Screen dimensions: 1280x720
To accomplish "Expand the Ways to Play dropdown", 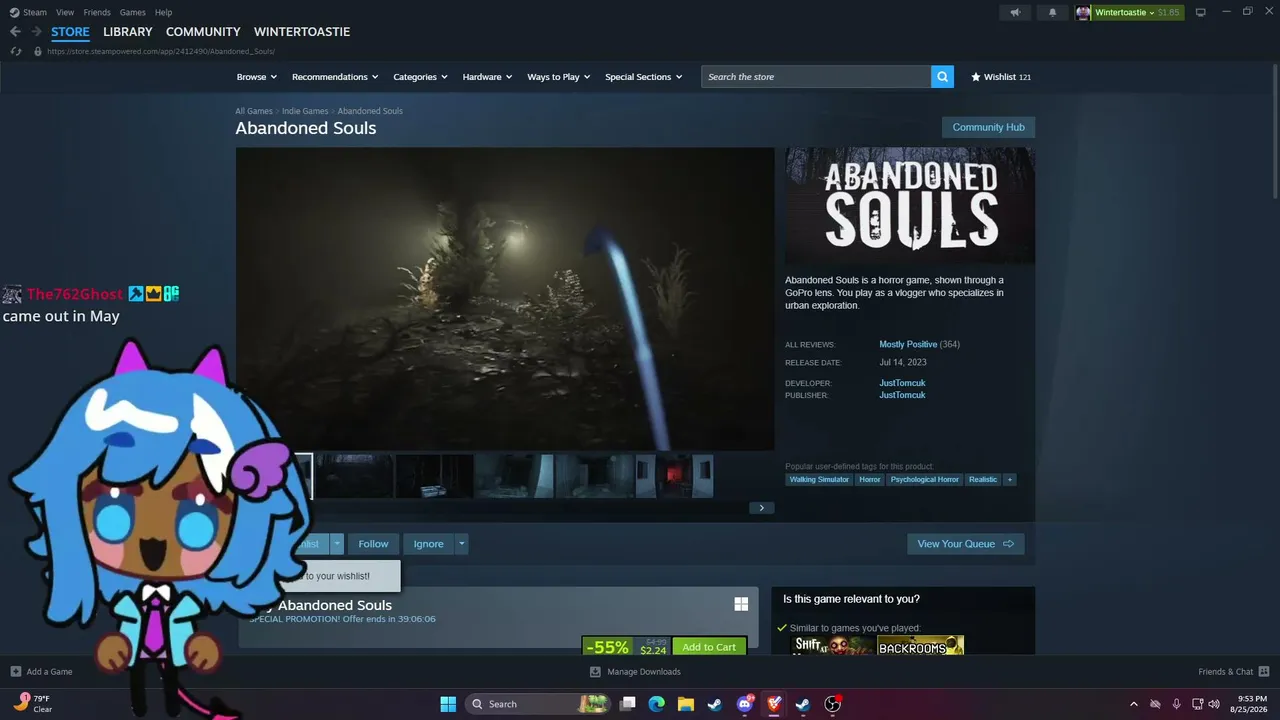I will 559,77.
